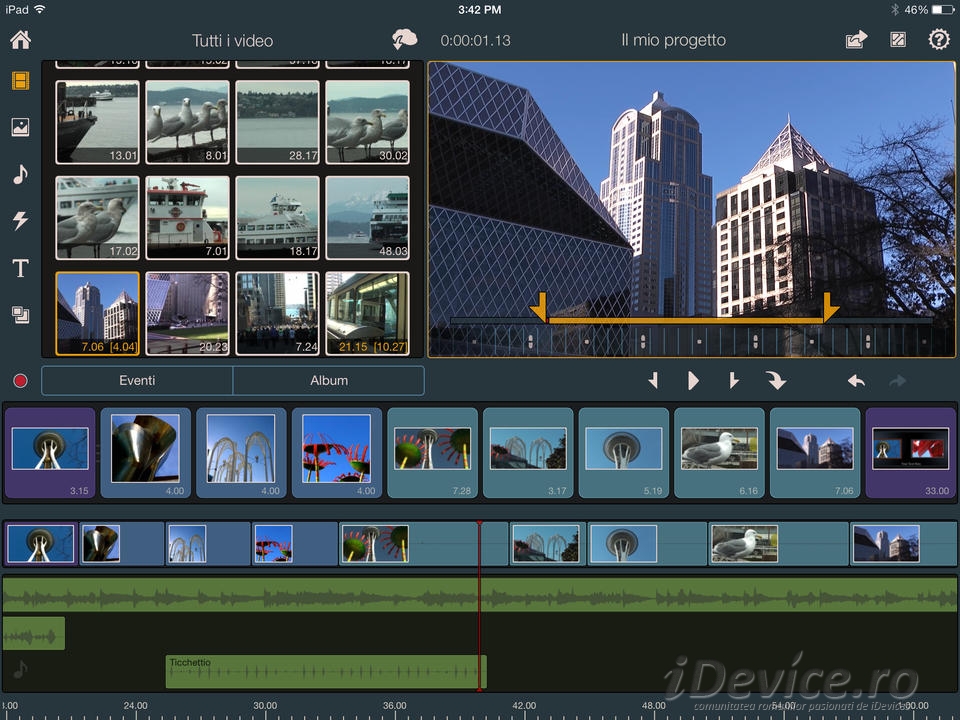The image size is (960, 720).
Task: Select the 6.16 seagull storyboard clip
Action: [x=719, y=452]
